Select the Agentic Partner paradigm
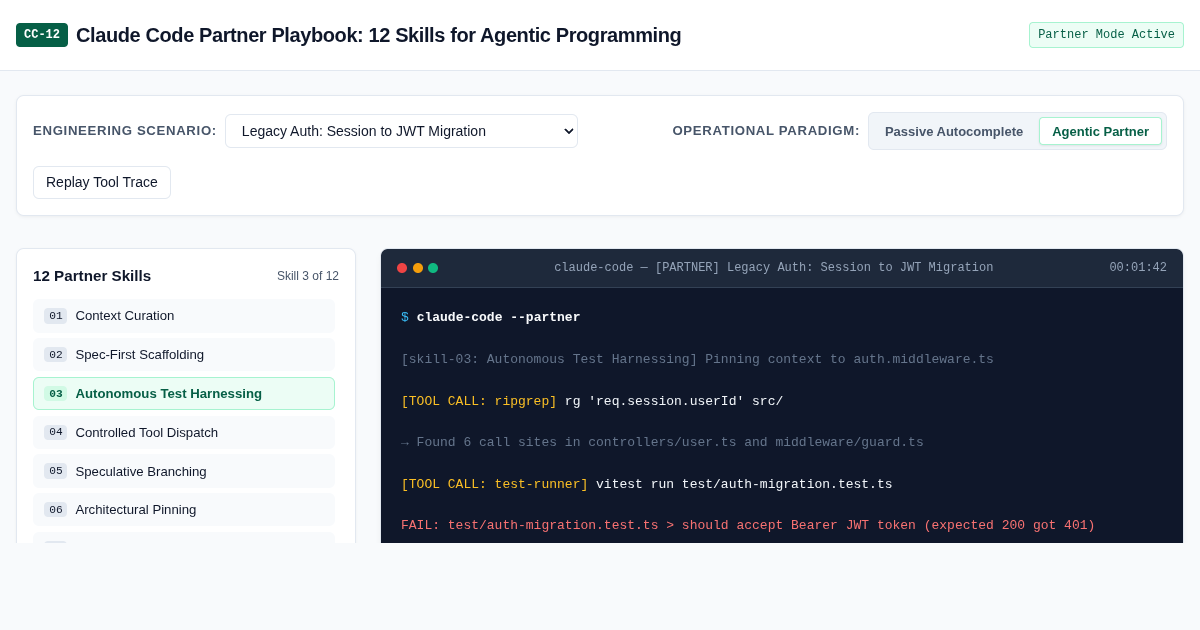Image resolution: width=1200 pixels, height=630 pixels. click(1100, 131)
